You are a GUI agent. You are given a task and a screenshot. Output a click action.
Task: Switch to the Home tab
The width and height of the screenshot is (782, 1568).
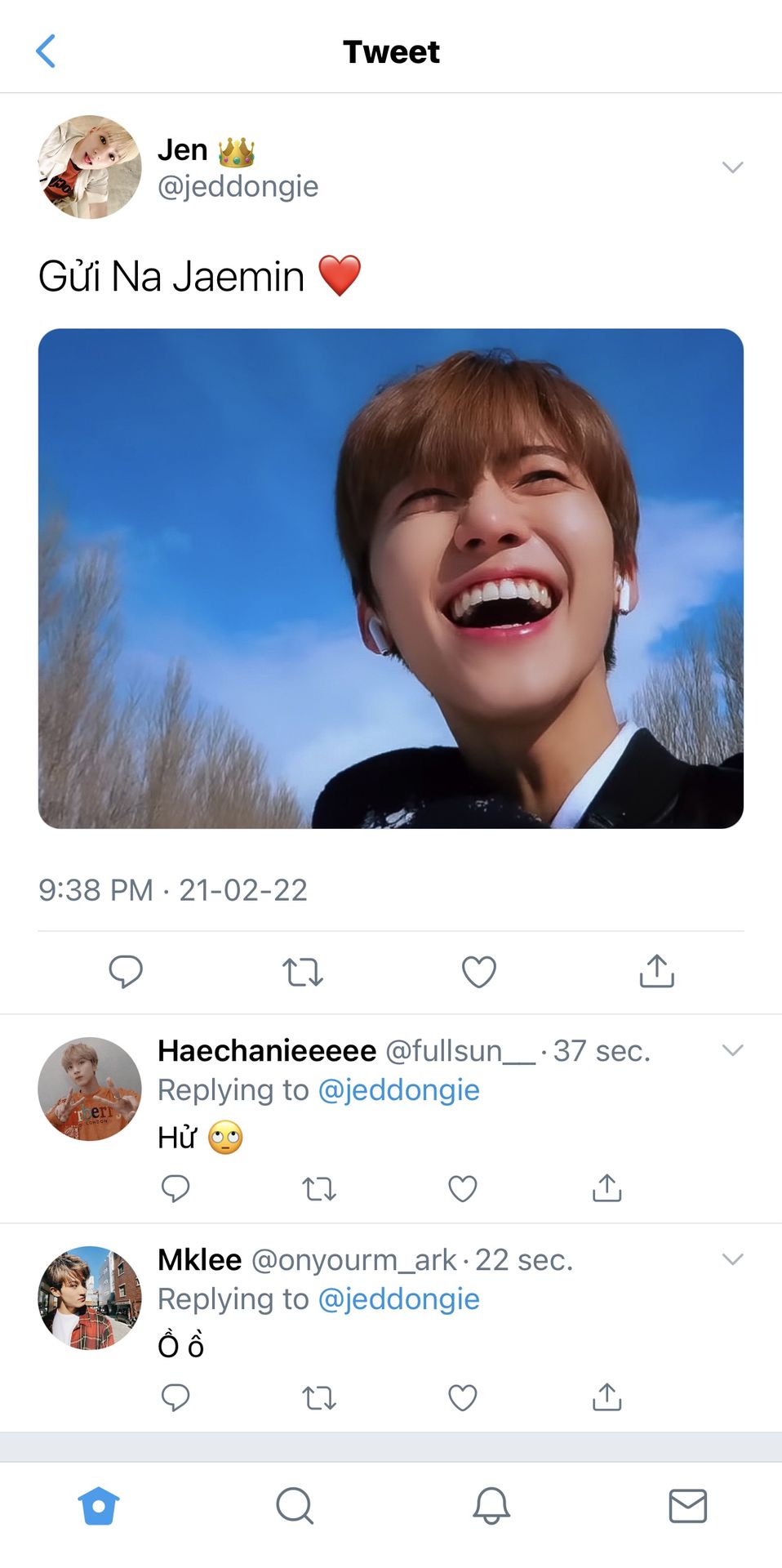click(x=99, y=1505)
